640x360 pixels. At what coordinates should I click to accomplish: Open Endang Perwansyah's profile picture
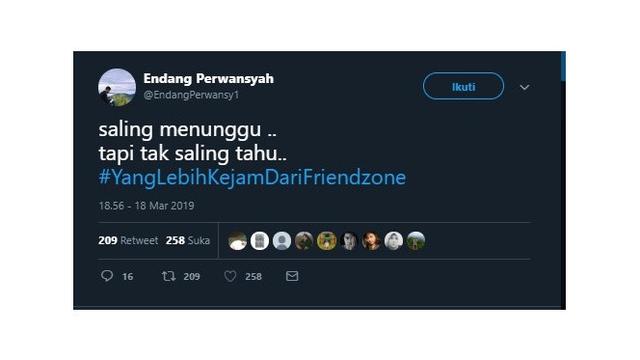click(x=117, y=87)
